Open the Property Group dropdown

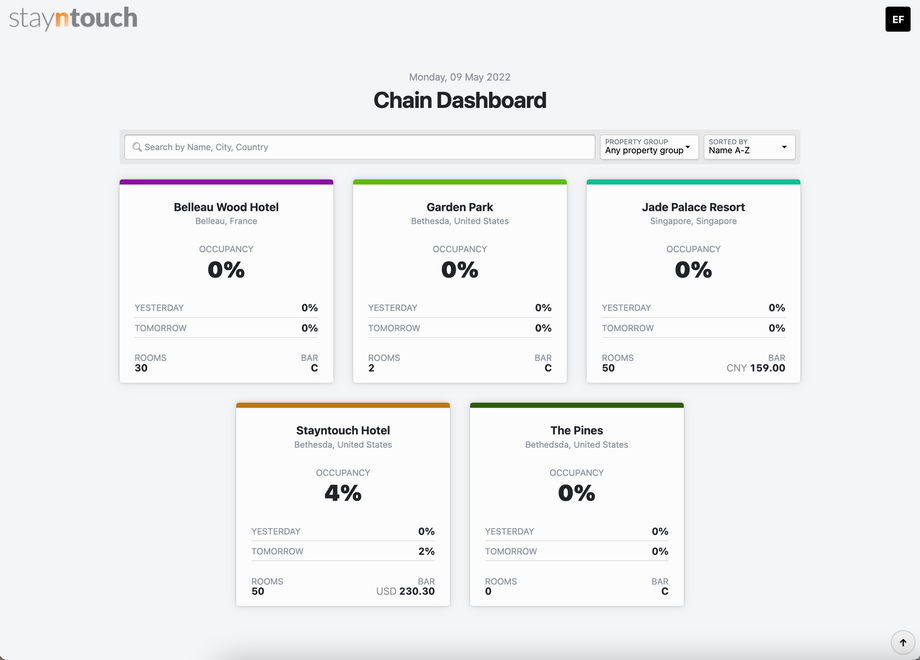[x=649, y=147]
